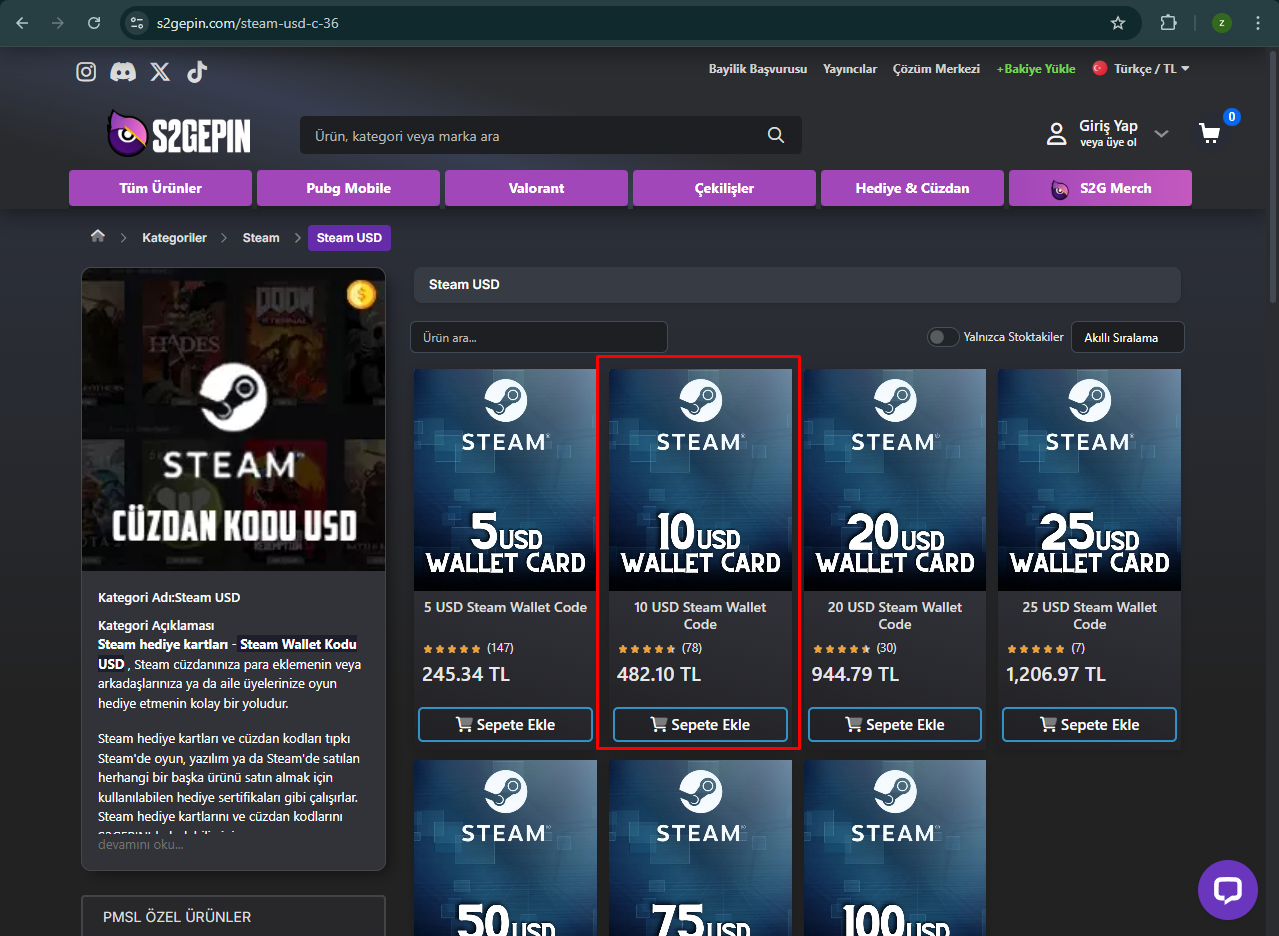Open the Yayıncılar link
Viewport: 1279px width, 936px height.
coord(850,69)
